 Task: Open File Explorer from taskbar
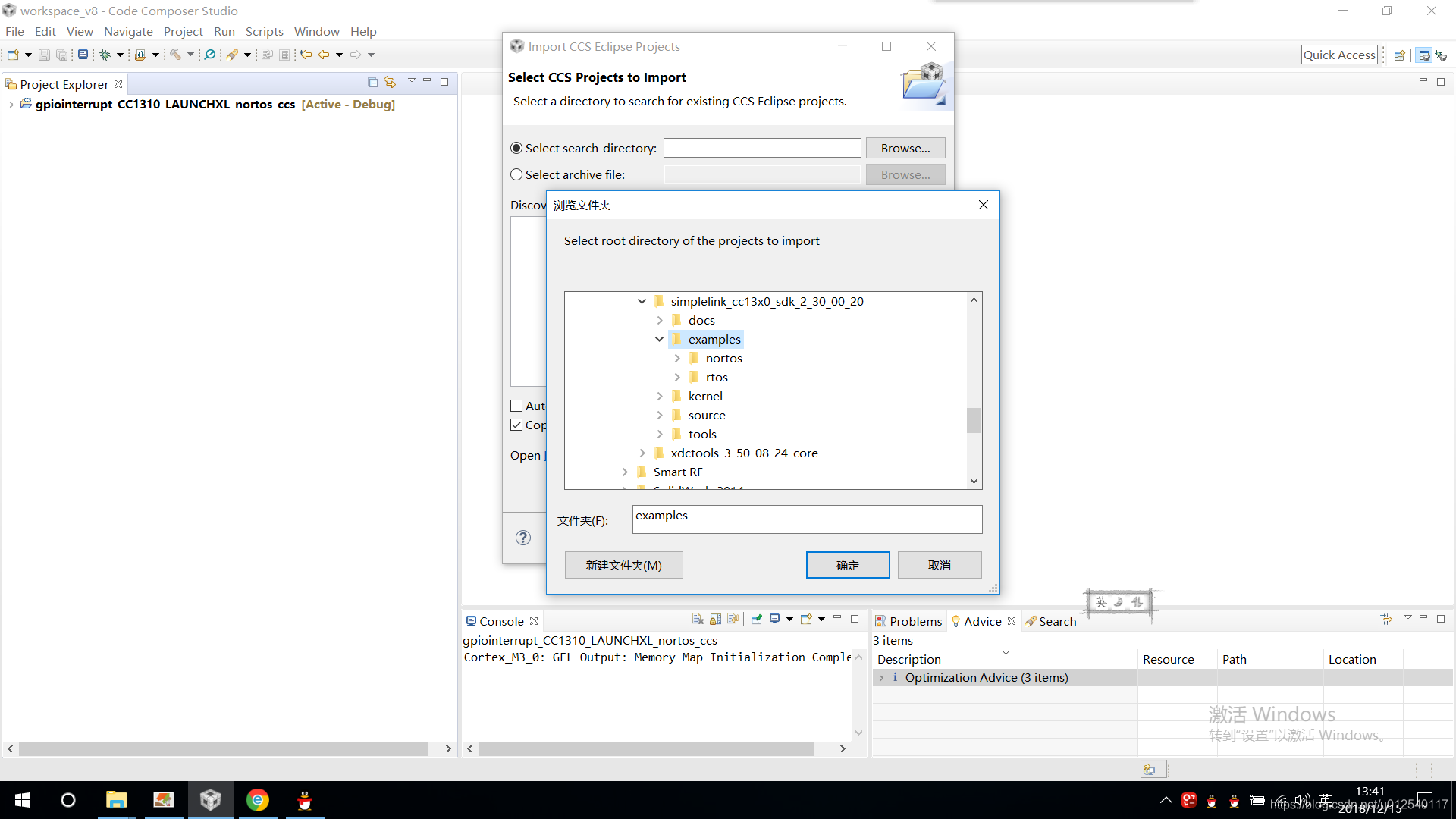pyautogui.click(x=116, y=800)
